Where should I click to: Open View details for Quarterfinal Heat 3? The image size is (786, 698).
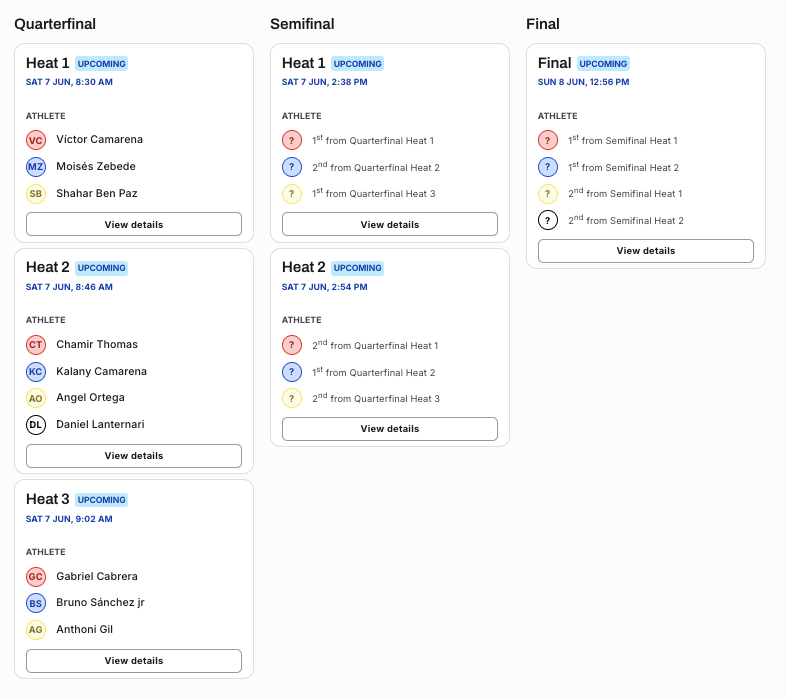point(134,661)
